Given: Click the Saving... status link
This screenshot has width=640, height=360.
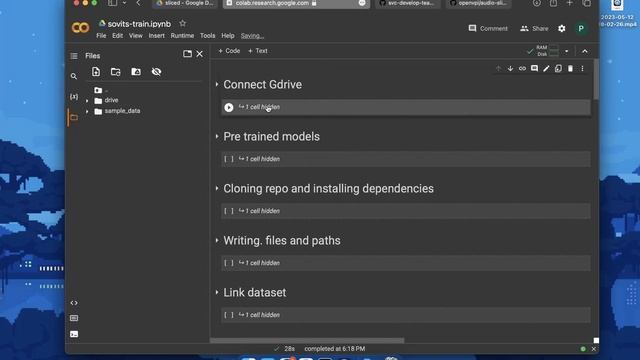Looking at the screenshot, I should click(x=252, y=36).
